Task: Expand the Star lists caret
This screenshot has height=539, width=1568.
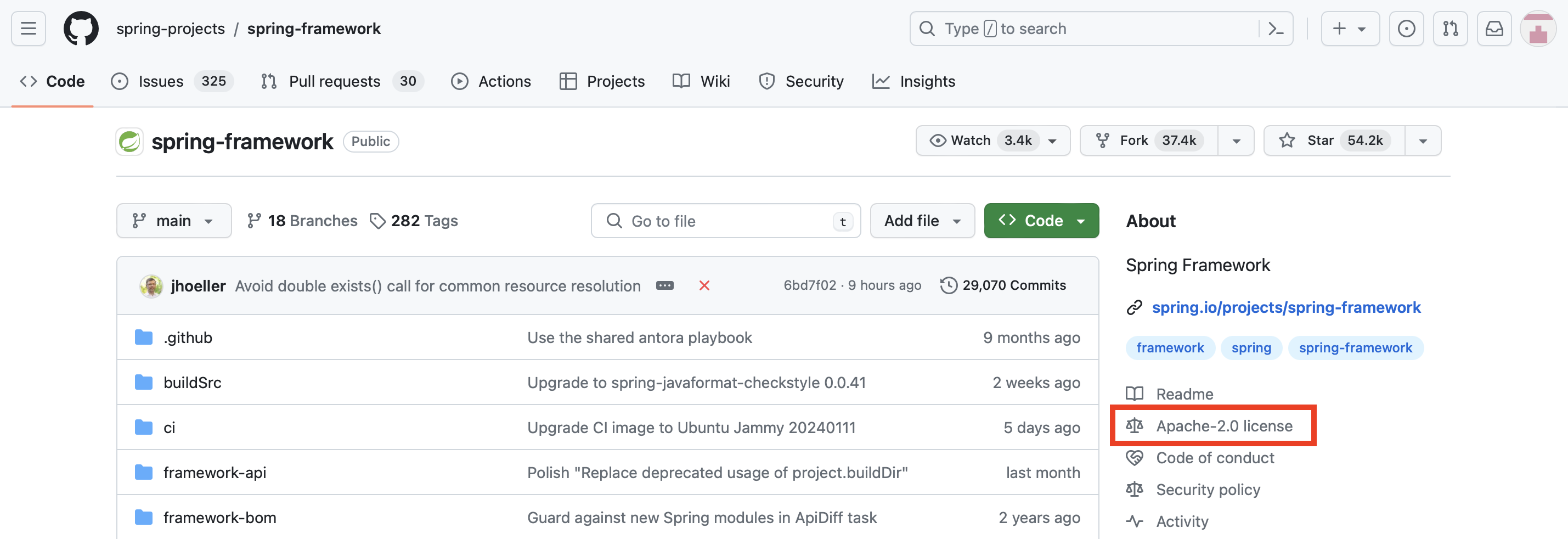Action: (x=1423, y=141)
